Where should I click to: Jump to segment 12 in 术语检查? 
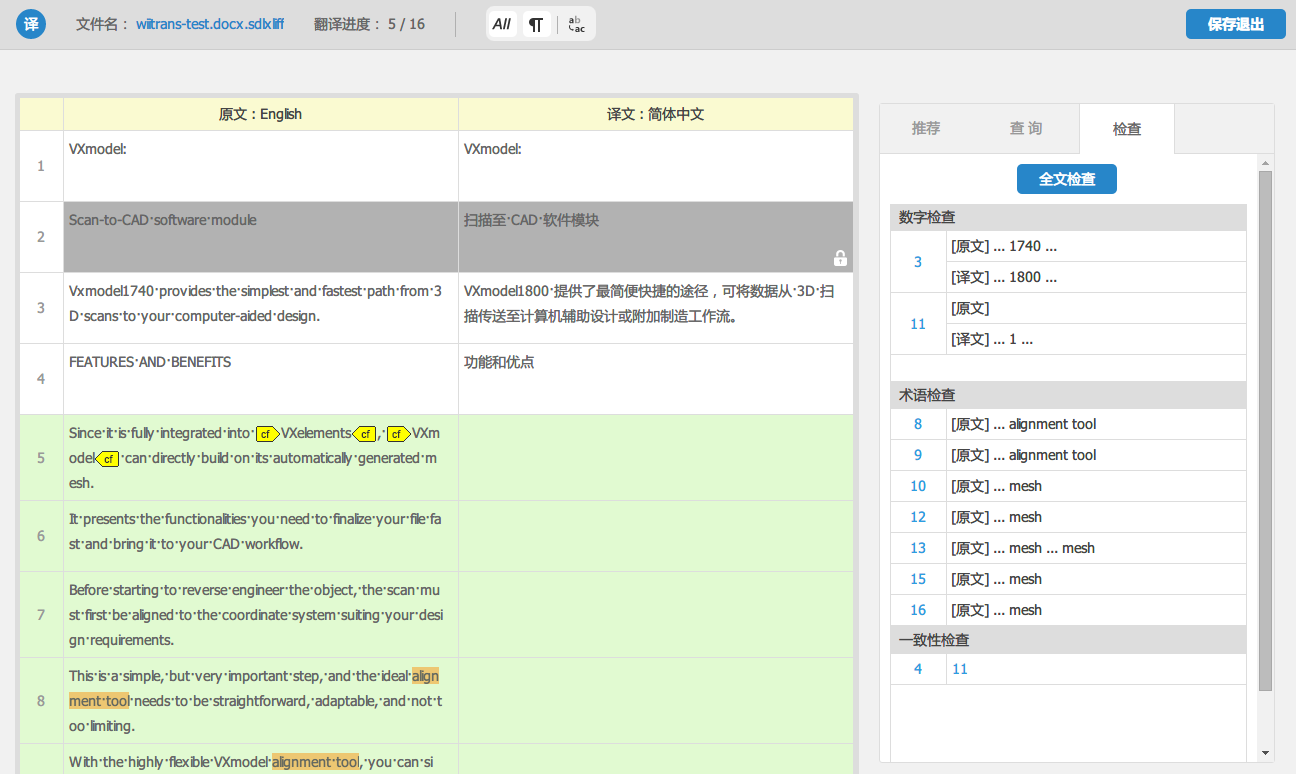[918, 517]
